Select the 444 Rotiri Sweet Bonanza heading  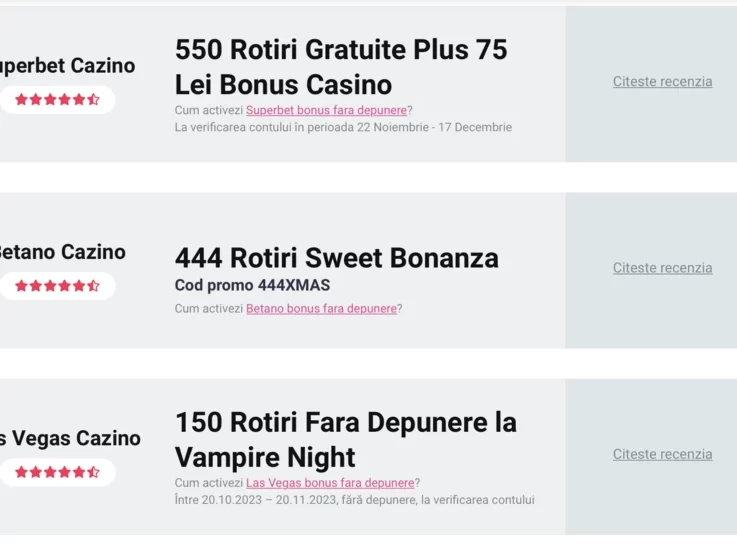[337, 258]
